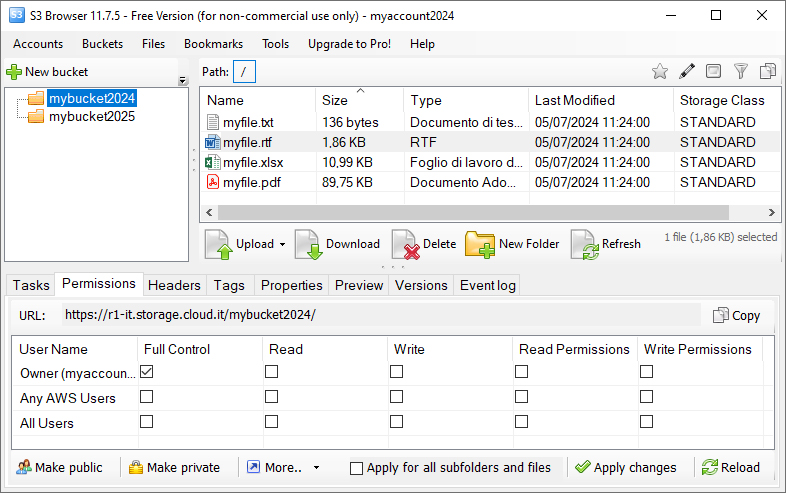
Task: Click the PDF icon of myfile.pdf
Action: pyautogui.click(x=213, y=182)
